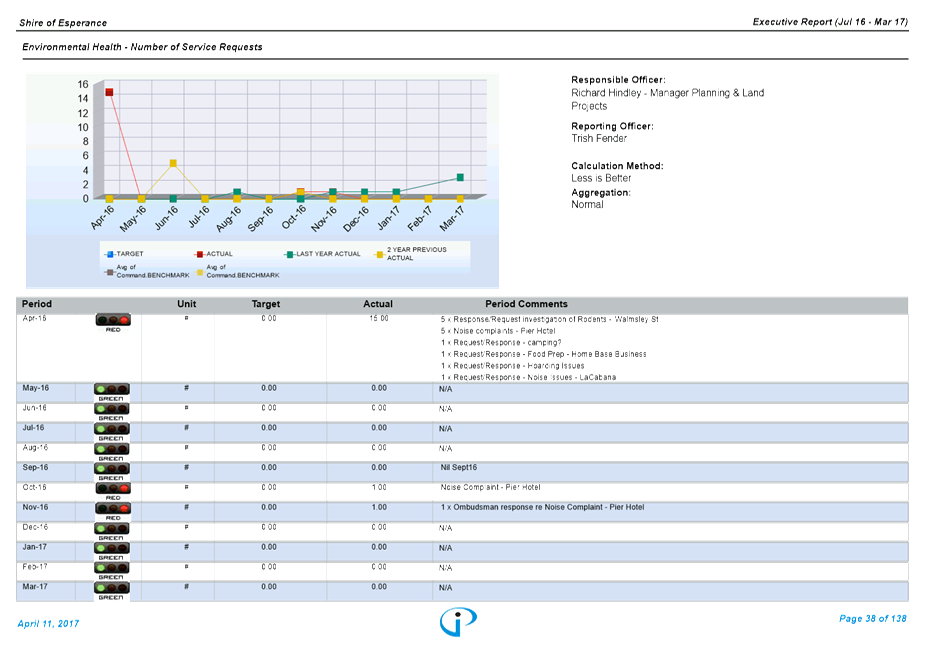Click the Nil Sept16 comment

pos(458,467)
